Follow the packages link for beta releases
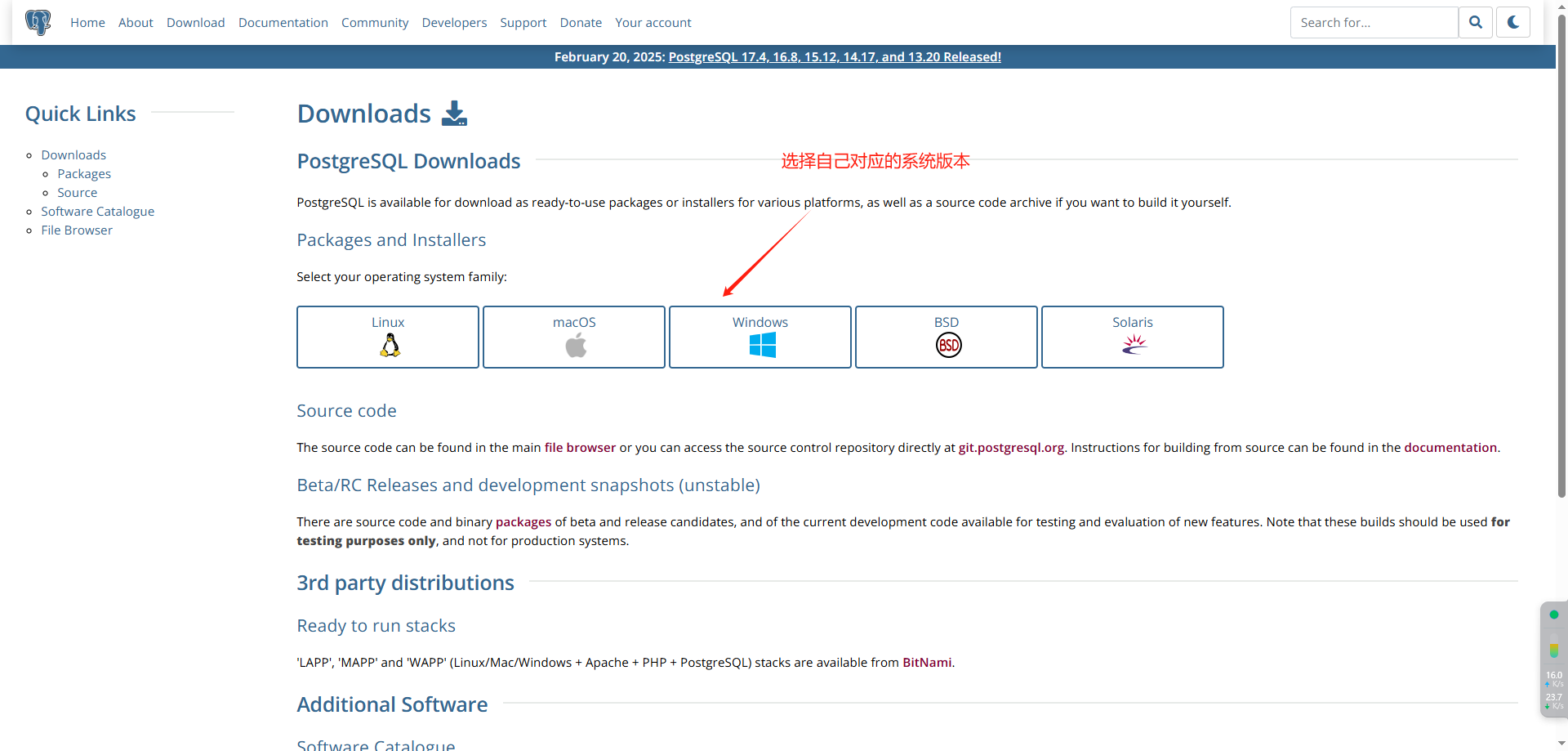The width and height of the screenshot is (1568, 751). (523, 522)
